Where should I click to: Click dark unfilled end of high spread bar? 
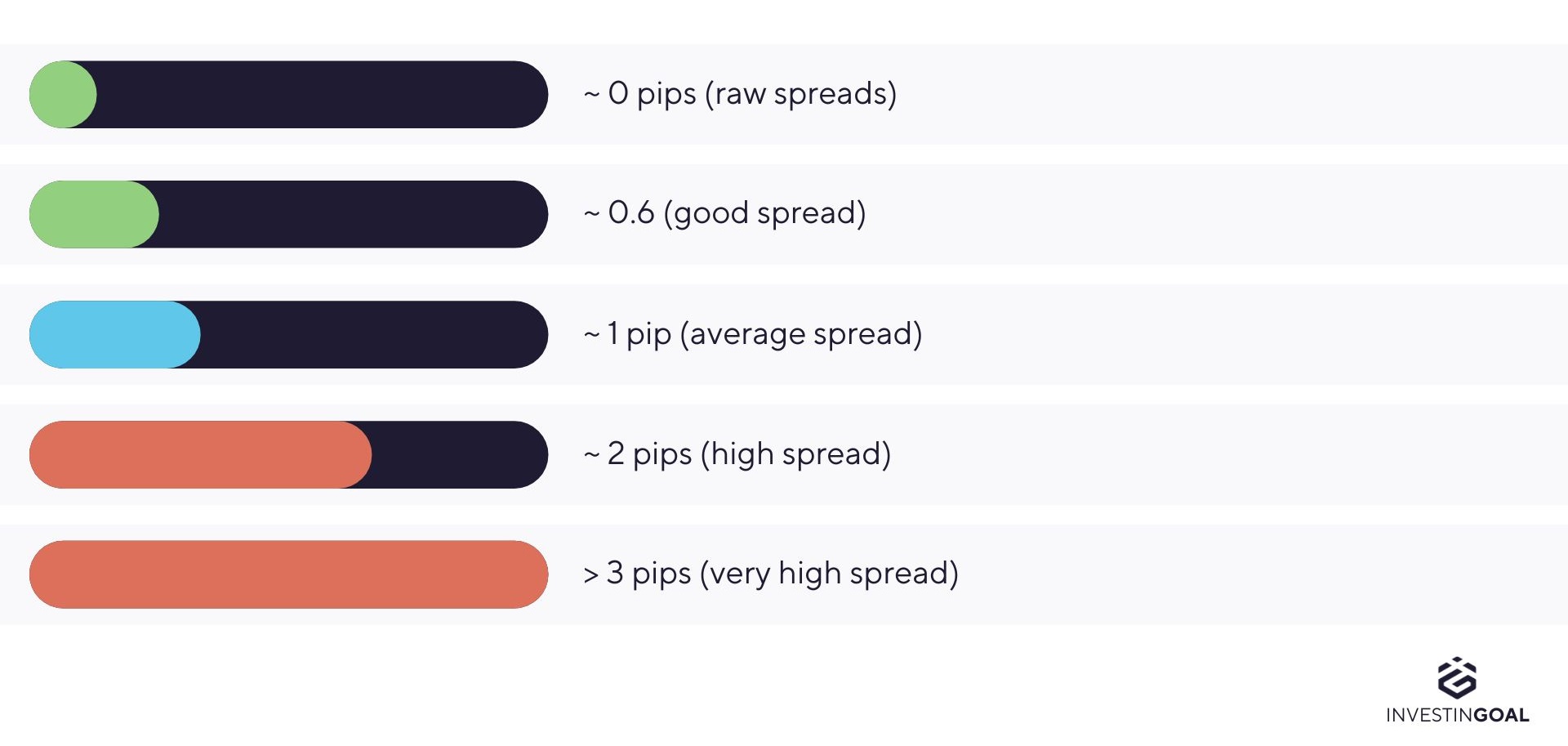coord(460,454)
